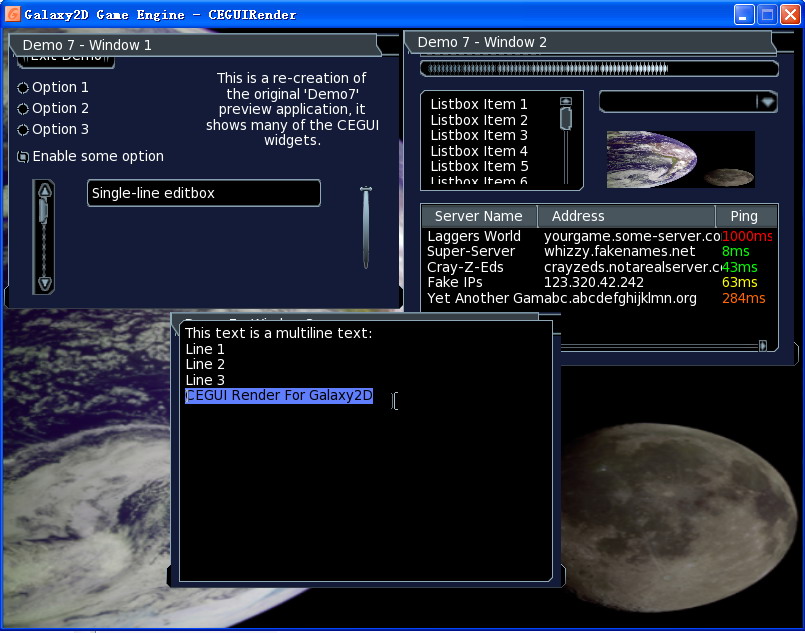Image resolution: width=805 pixels, height=633 pixels.
Task: Select the Option 3 radio button
Action: pos(24,130)
